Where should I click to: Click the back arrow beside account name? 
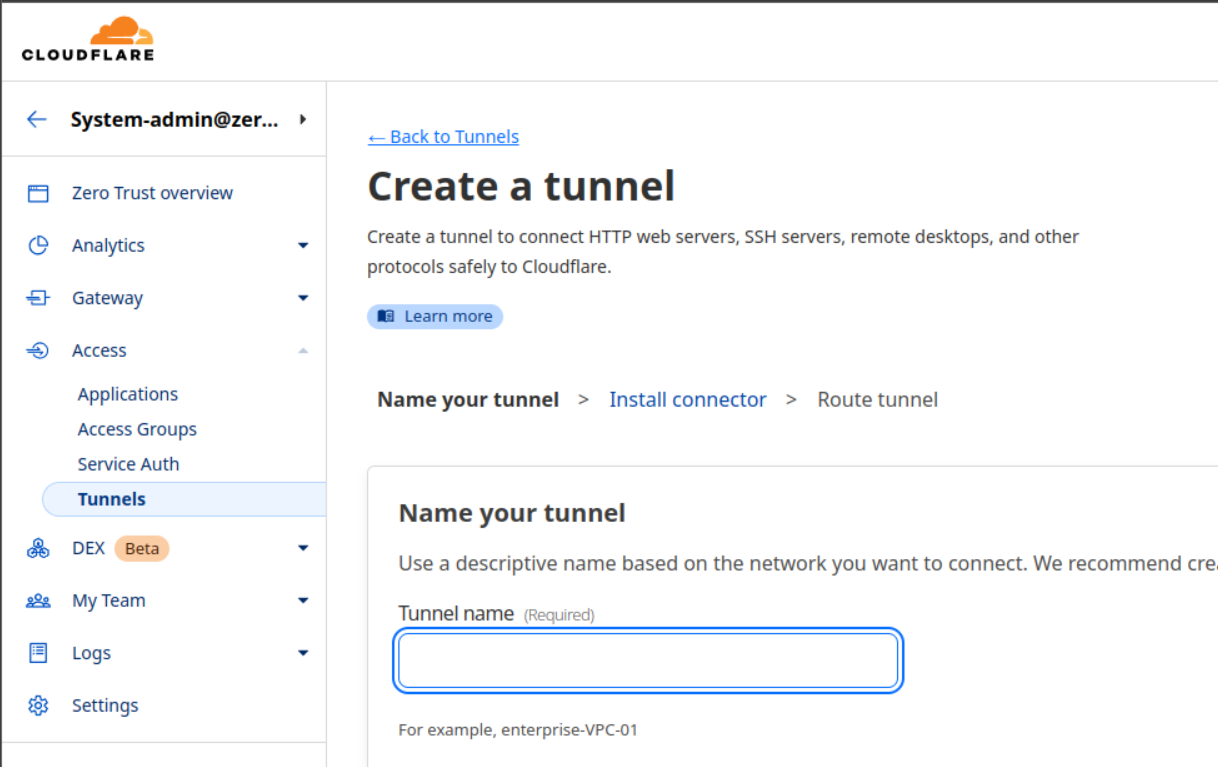click(x=37, y=120)
